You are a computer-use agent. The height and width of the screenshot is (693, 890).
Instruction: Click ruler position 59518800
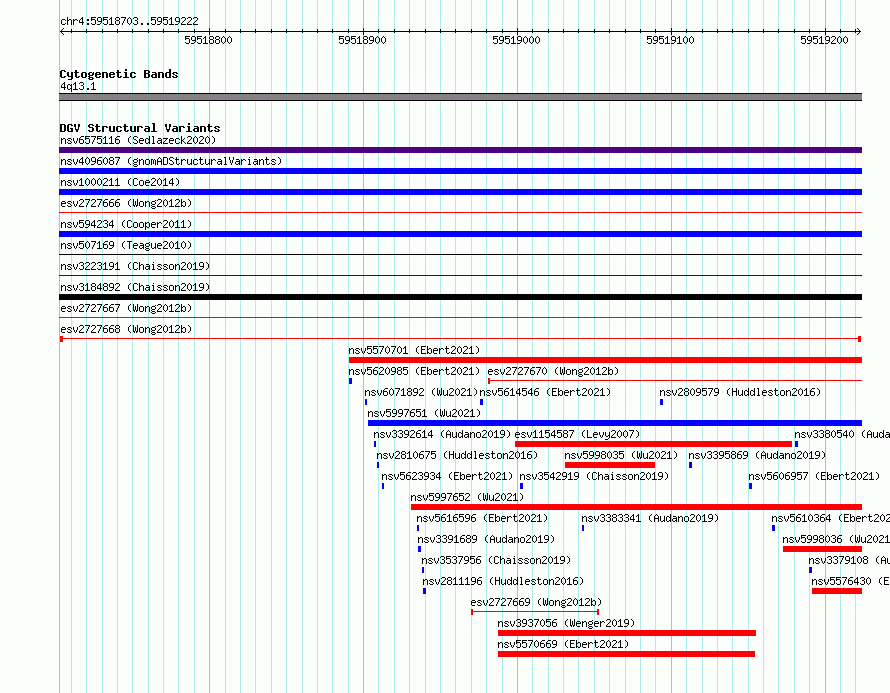208,40
